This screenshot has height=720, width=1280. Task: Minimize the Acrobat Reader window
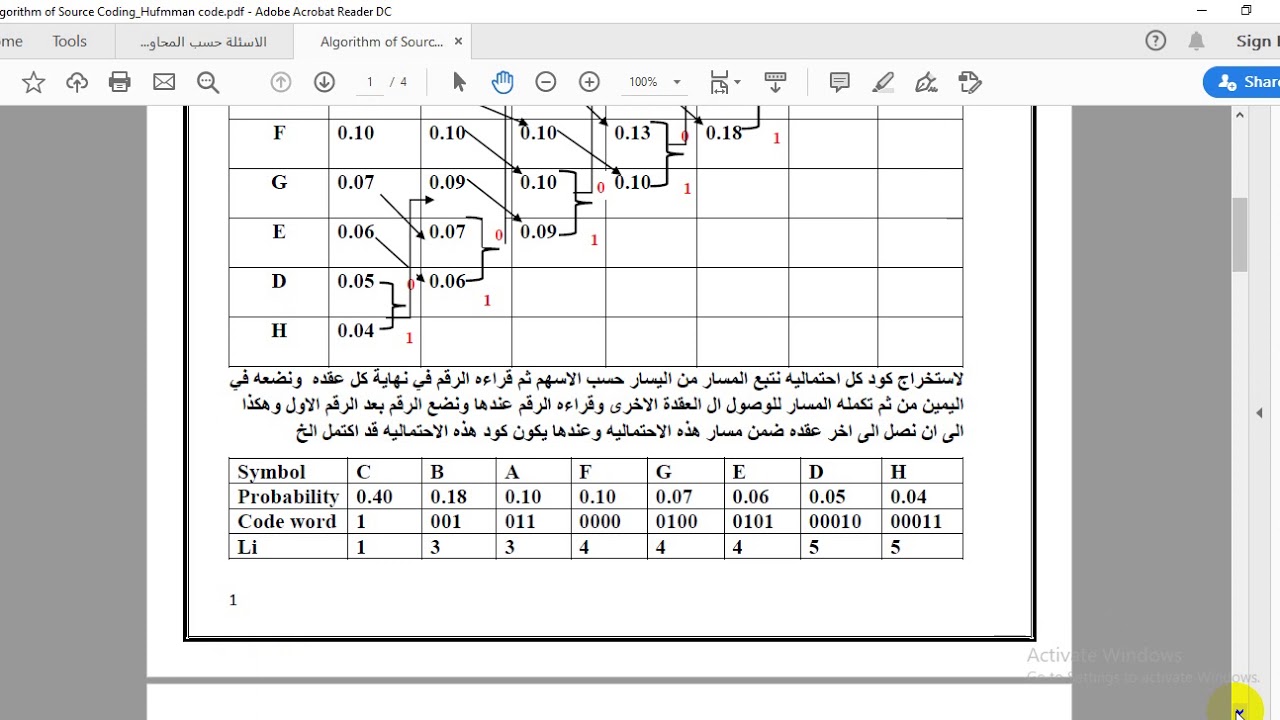(x=1201, y=11)
